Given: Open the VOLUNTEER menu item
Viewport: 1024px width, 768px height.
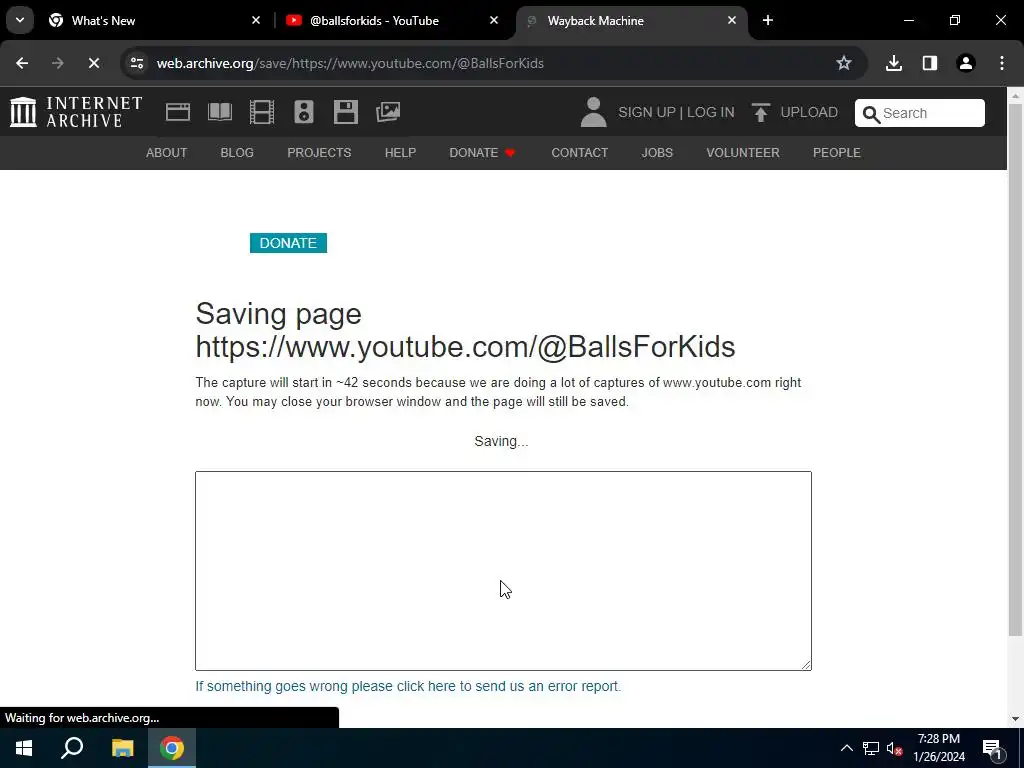Looking at the screenshot, I should click(x=743, y=153).
